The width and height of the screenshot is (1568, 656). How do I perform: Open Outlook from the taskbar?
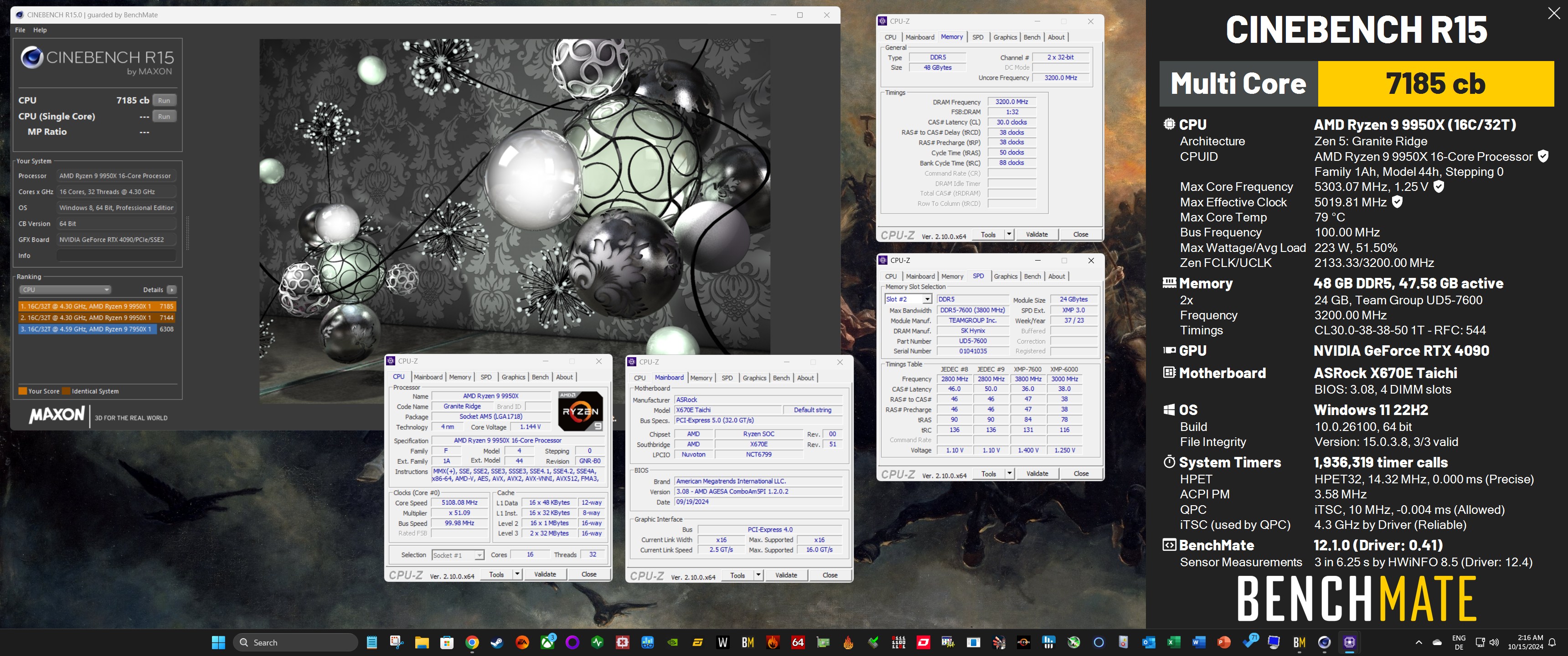coord(1149,643)
